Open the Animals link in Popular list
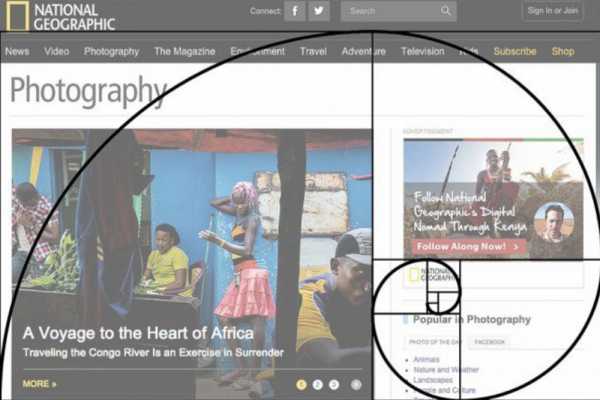The width and height of the screenshot is (600, 400). [426, 359]
